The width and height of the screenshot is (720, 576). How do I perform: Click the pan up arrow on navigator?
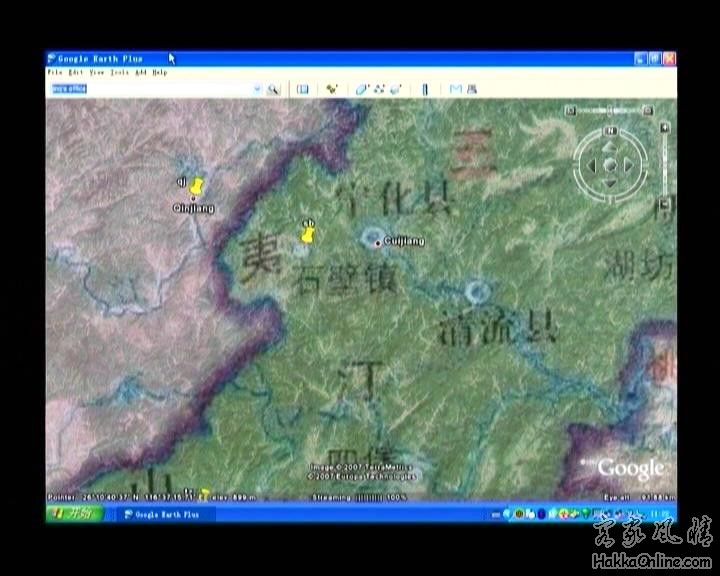(x=610, y=147)
